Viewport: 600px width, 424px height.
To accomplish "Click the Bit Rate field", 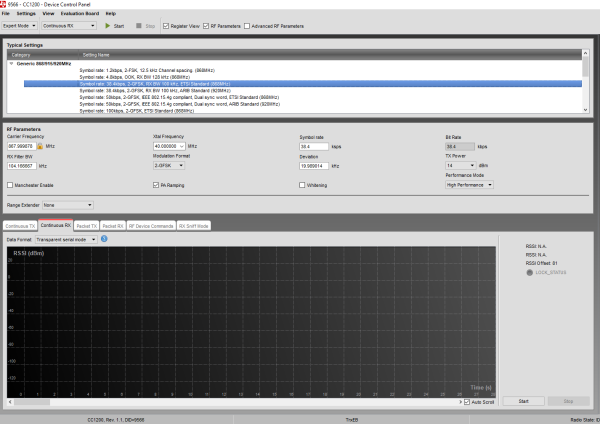I will (460, 147).
